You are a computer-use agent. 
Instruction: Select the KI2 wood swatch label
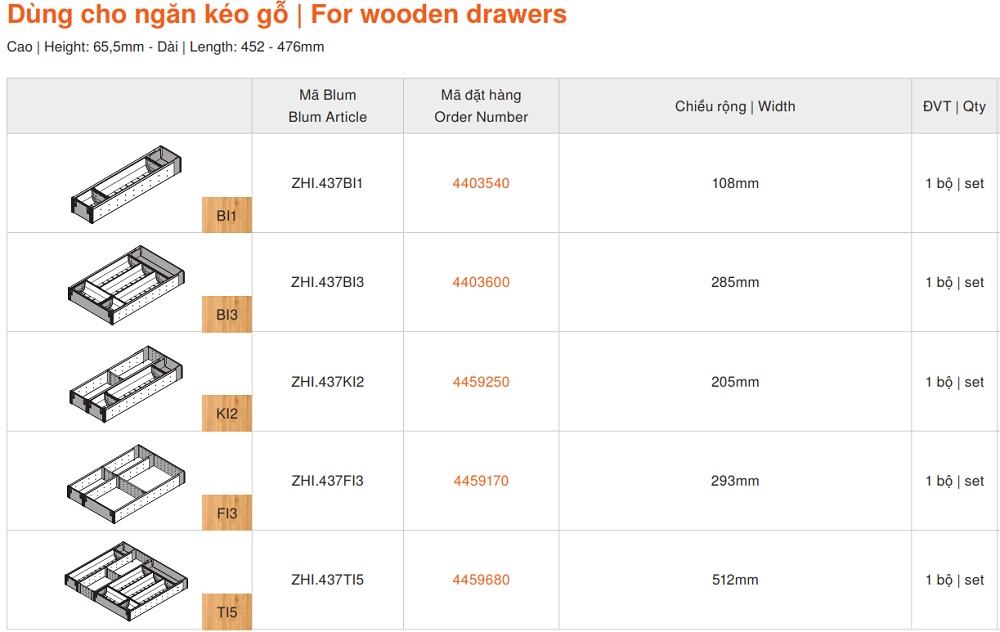tap(227, 414)
